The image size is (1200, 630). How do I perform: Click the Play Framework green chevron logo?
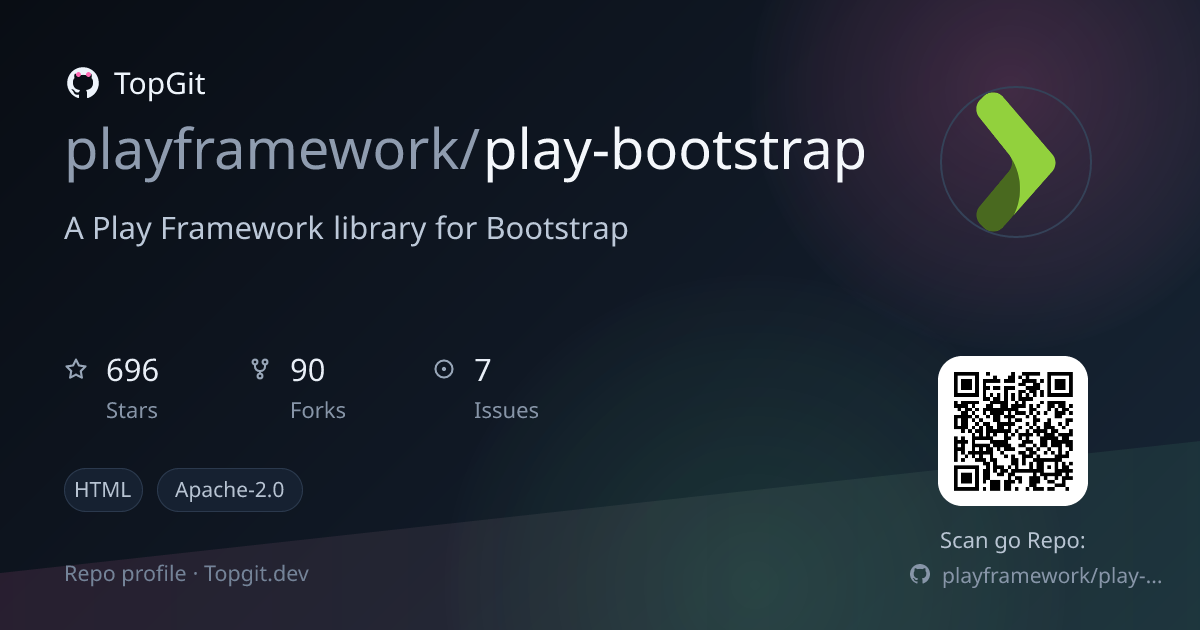click(x=1015, y=161)
